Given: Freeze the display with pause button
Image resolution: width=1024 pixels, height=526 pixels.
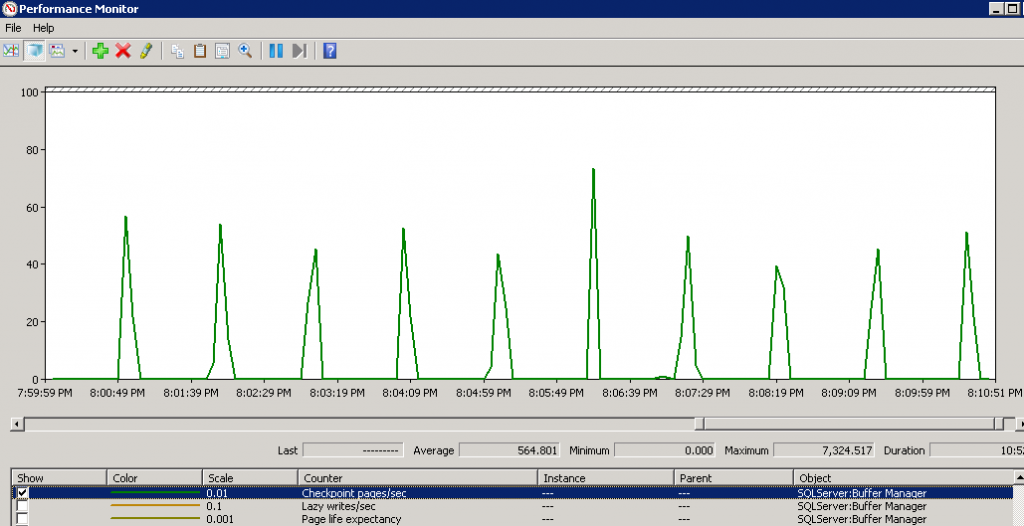Looking at the screenshot, I should click(276, 51).
